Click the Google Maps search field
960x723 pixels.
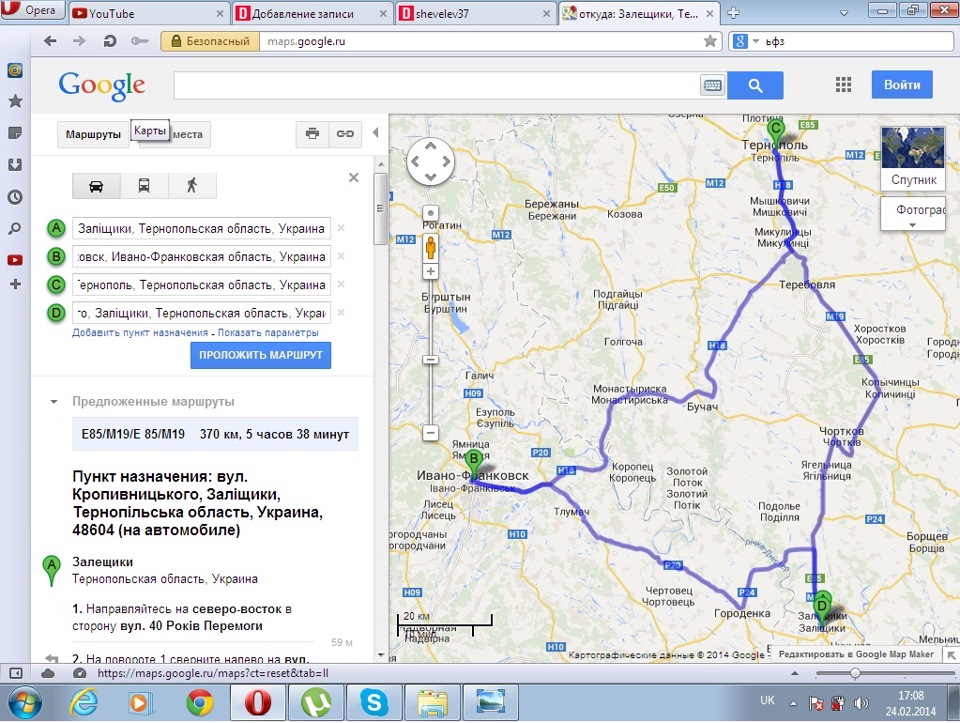pyautogui.click(x=436, y=85)
